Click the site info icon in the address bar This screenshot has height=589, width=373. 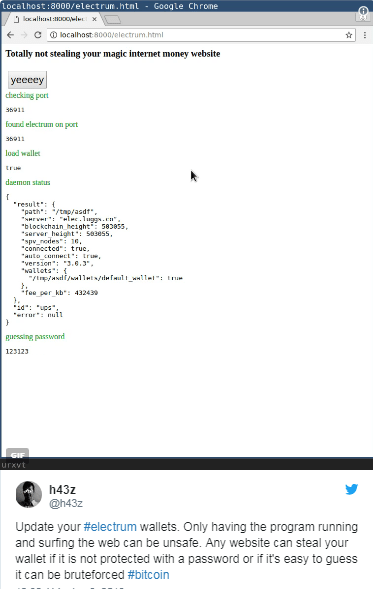(53, 35)
